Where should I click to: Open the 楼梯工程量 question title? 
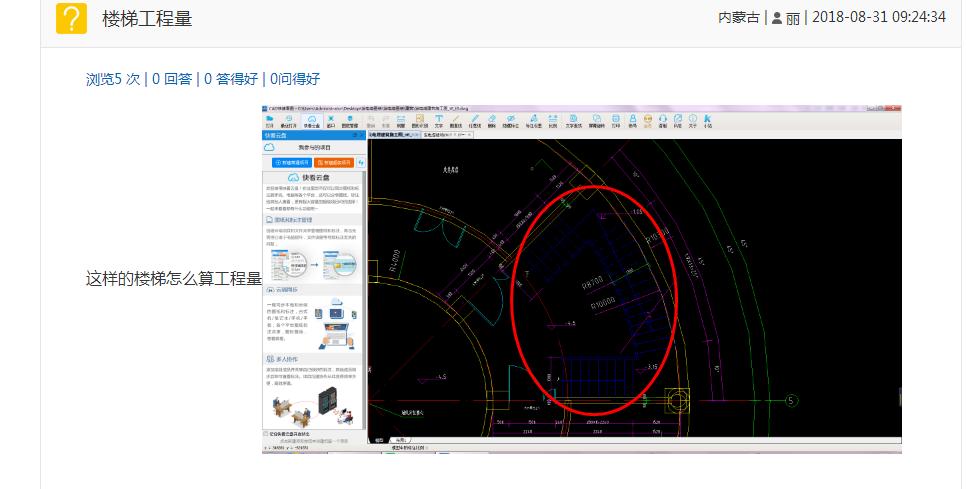147,18
